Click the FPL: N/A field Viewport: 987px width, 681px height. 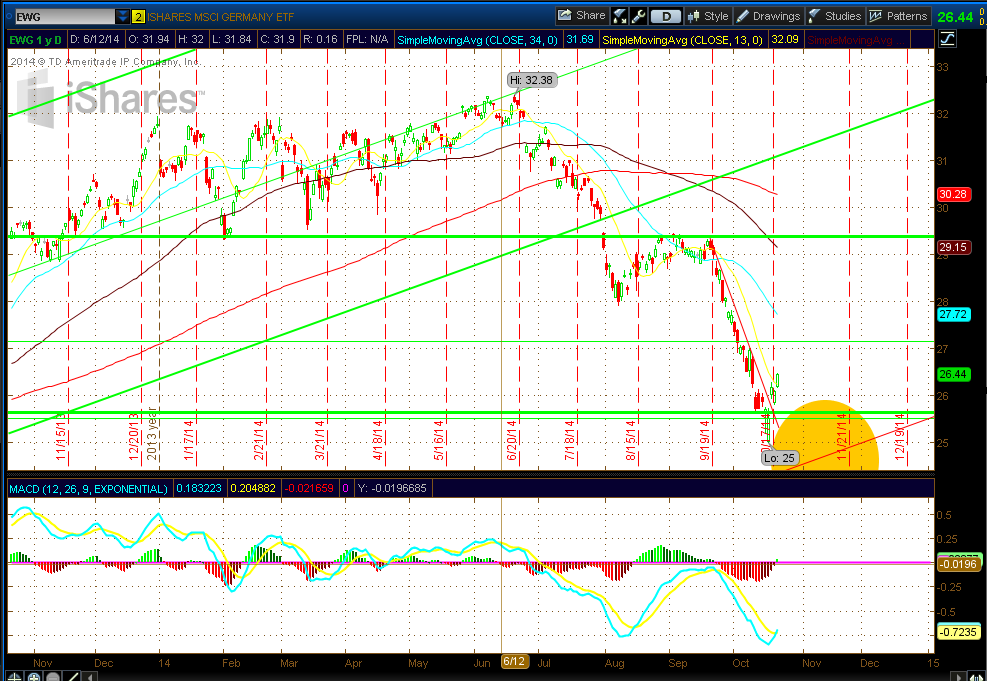366,40
